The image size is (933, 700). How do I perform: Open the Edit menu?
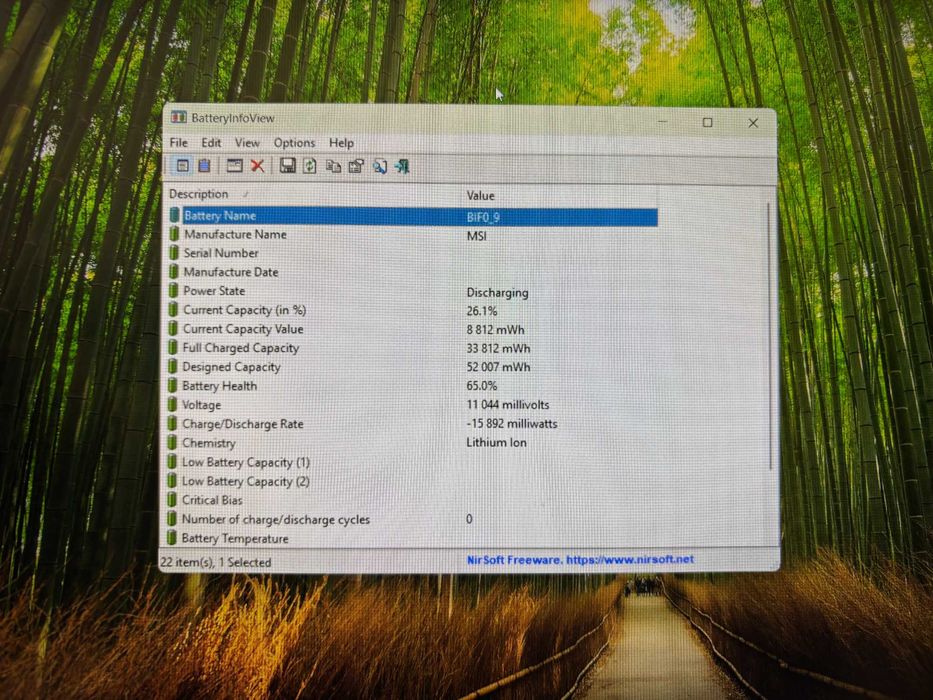pyautogui.click(x=211, y=142)
